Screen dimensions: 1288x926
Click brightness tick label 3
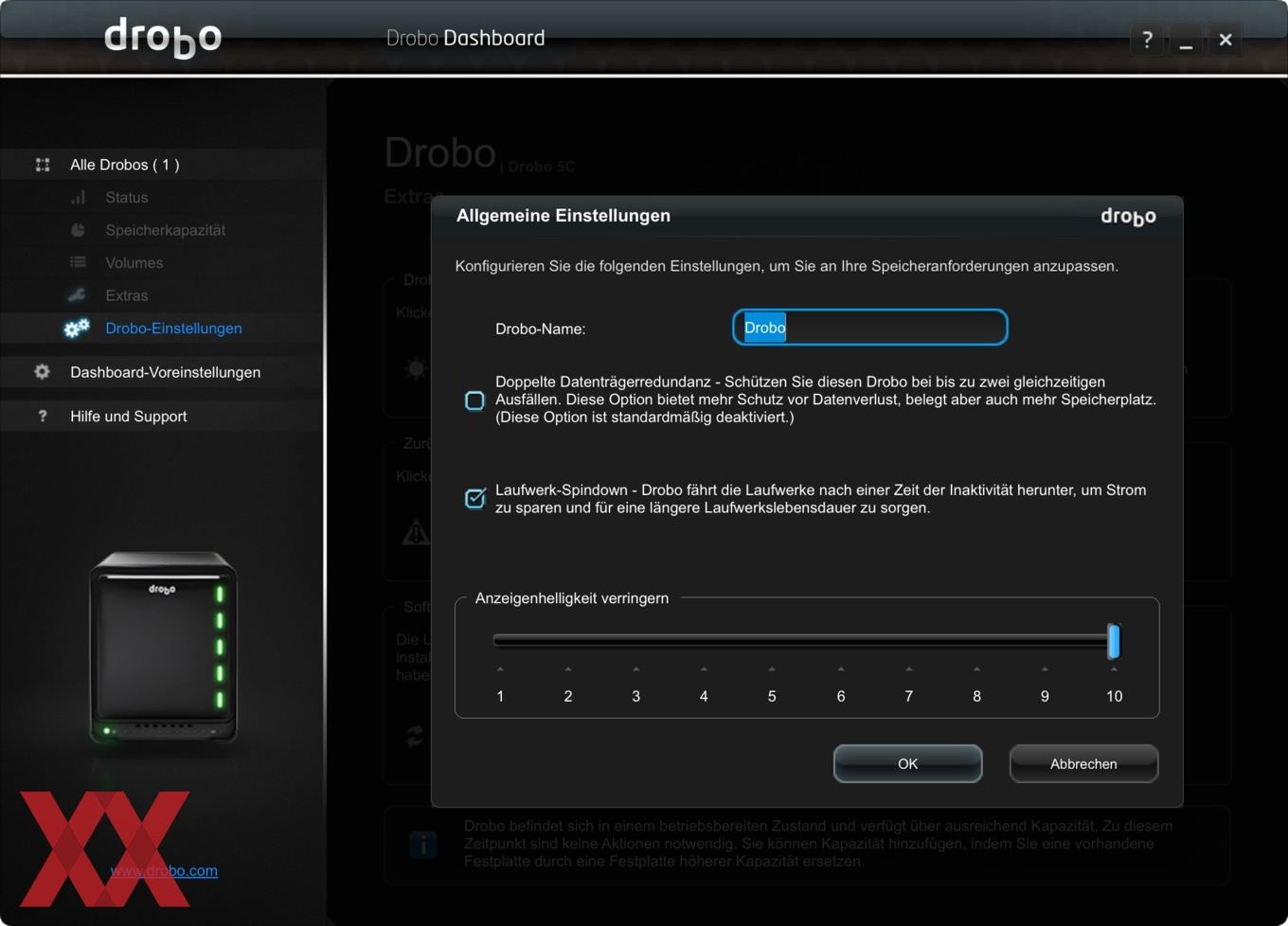coord(636,696)
